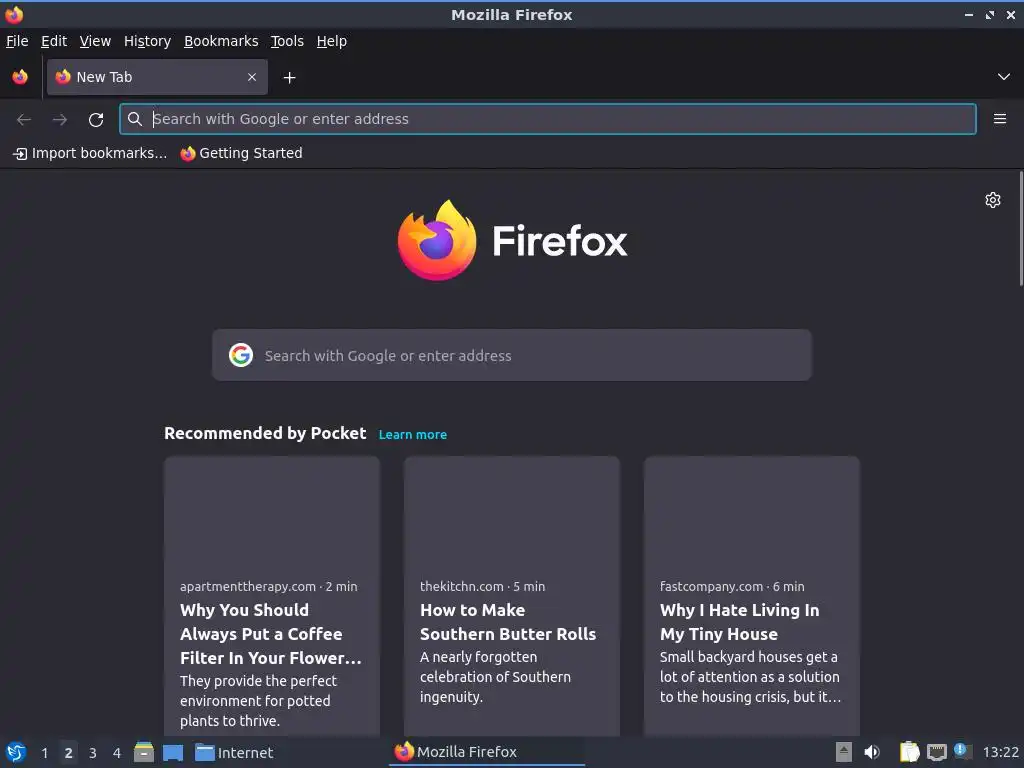Open the Firefox View pinned icon
This screenshot has width=1024, height=768.
[20, 77]
